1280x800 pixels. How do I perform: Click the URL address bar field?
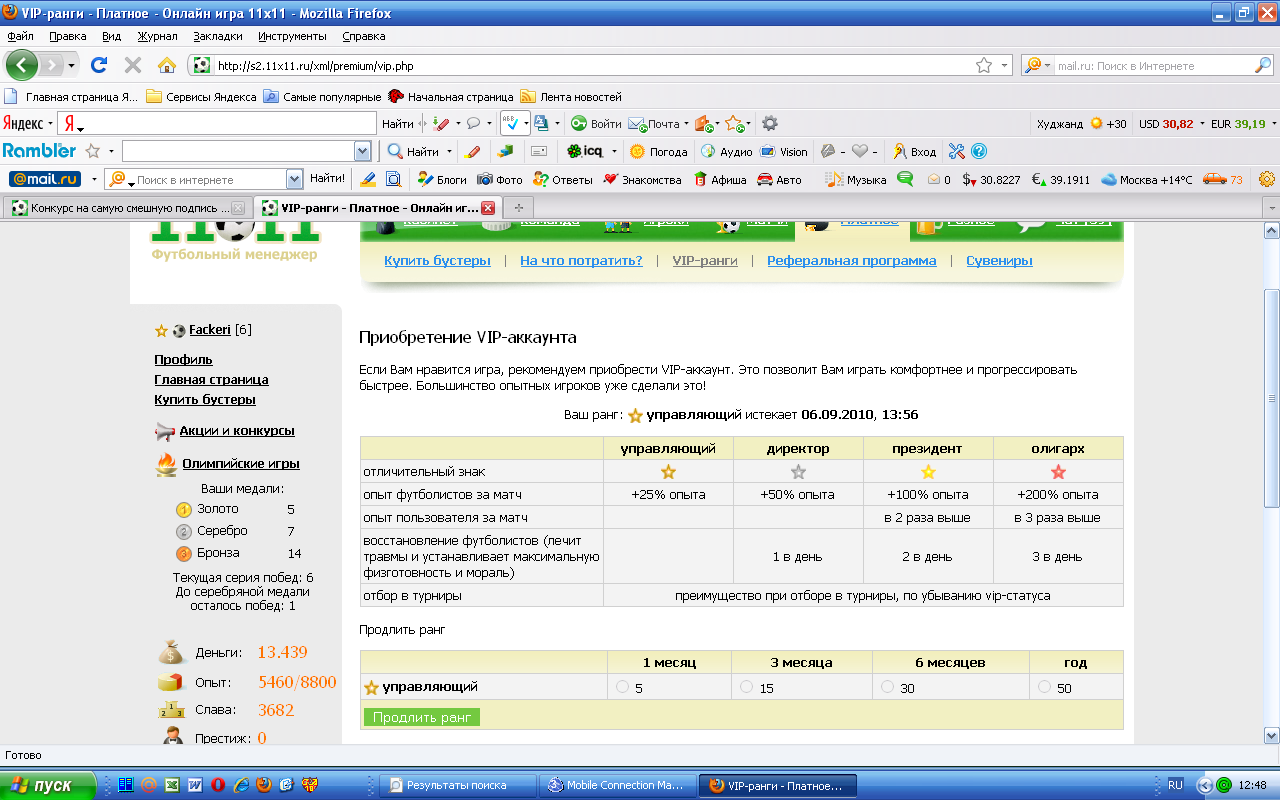(x=590, y=66)
